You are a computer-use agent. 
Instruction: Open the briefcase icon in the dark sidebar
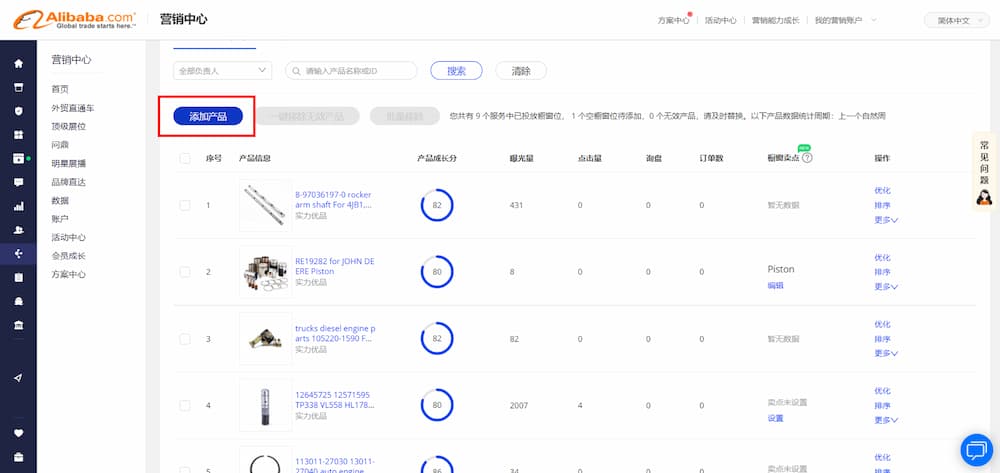click(18, 457)
